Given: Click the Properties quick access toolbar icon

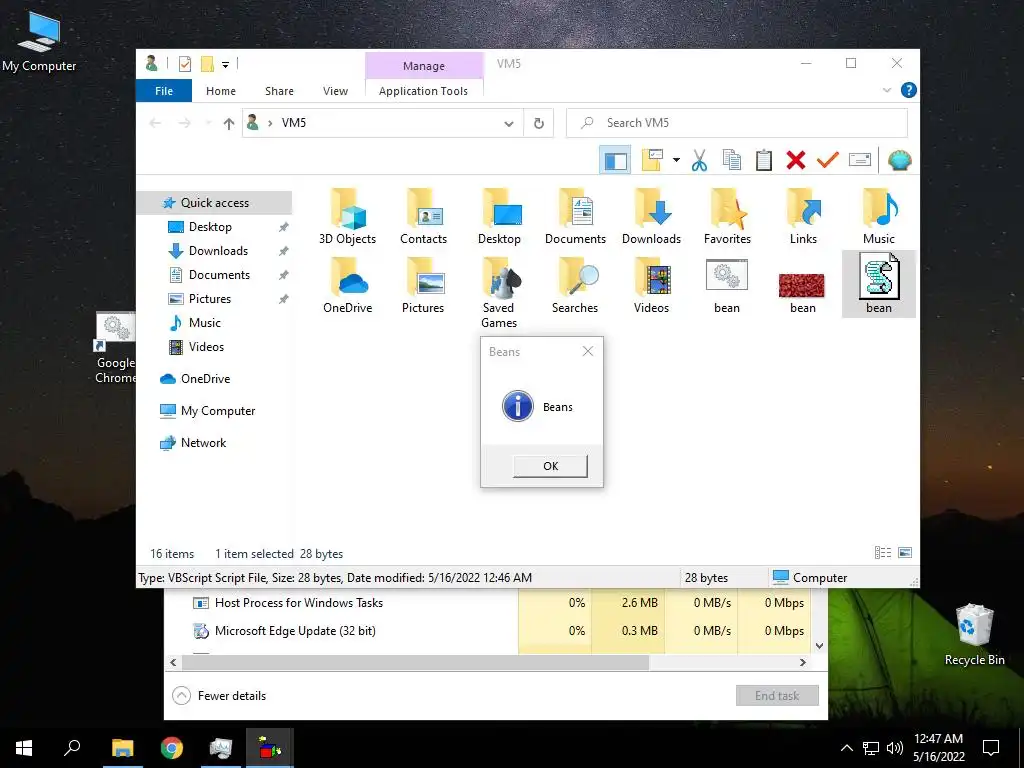Looking at the screenshot, I should pyautogui.click(x=185, y=64).
